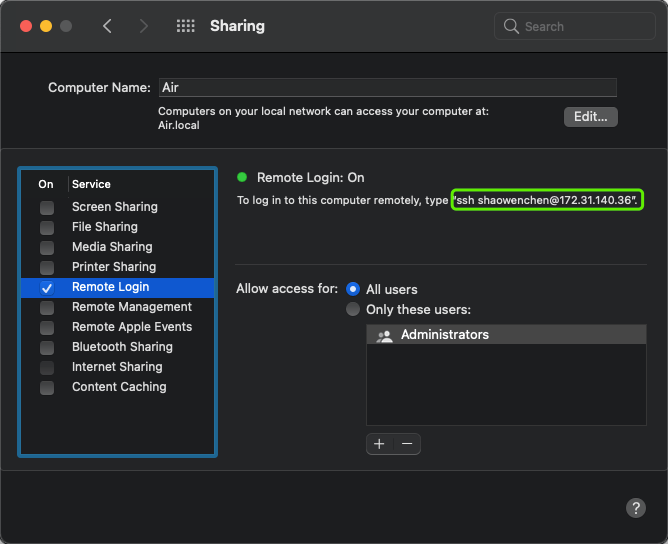The image size is (668, 544).
Task: Enable Remote Management checkbox
Action: click(x=47, y=308)
